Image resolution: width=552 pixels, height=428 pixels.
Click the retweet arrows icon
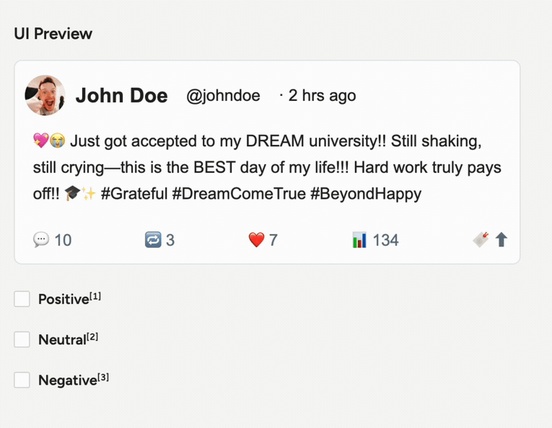click(153, 240)
